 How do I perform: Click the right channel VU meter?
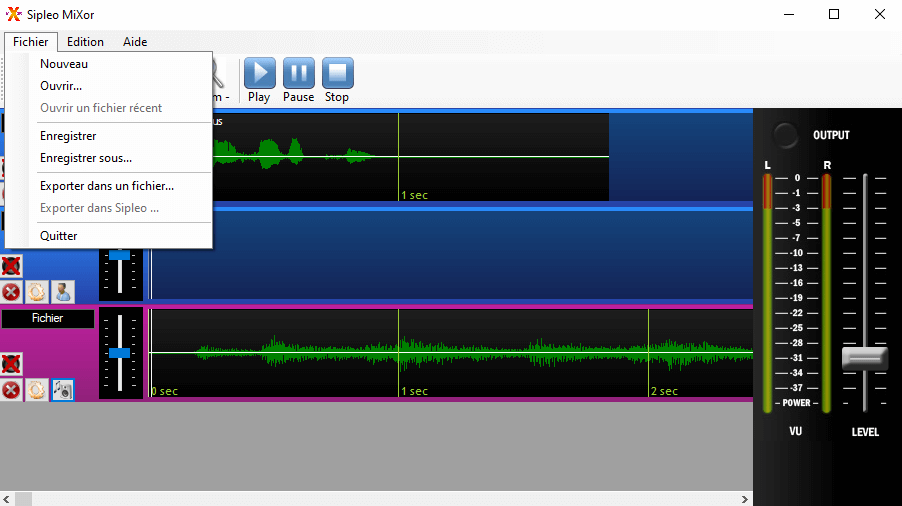[x=827, y=293]
